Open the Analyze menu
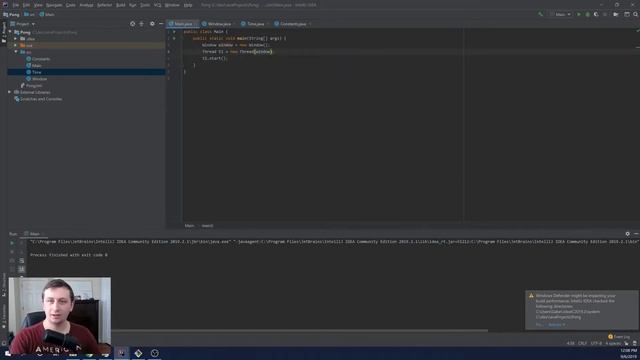This screenshot has height=360, width=640. [x=86, y=5]
